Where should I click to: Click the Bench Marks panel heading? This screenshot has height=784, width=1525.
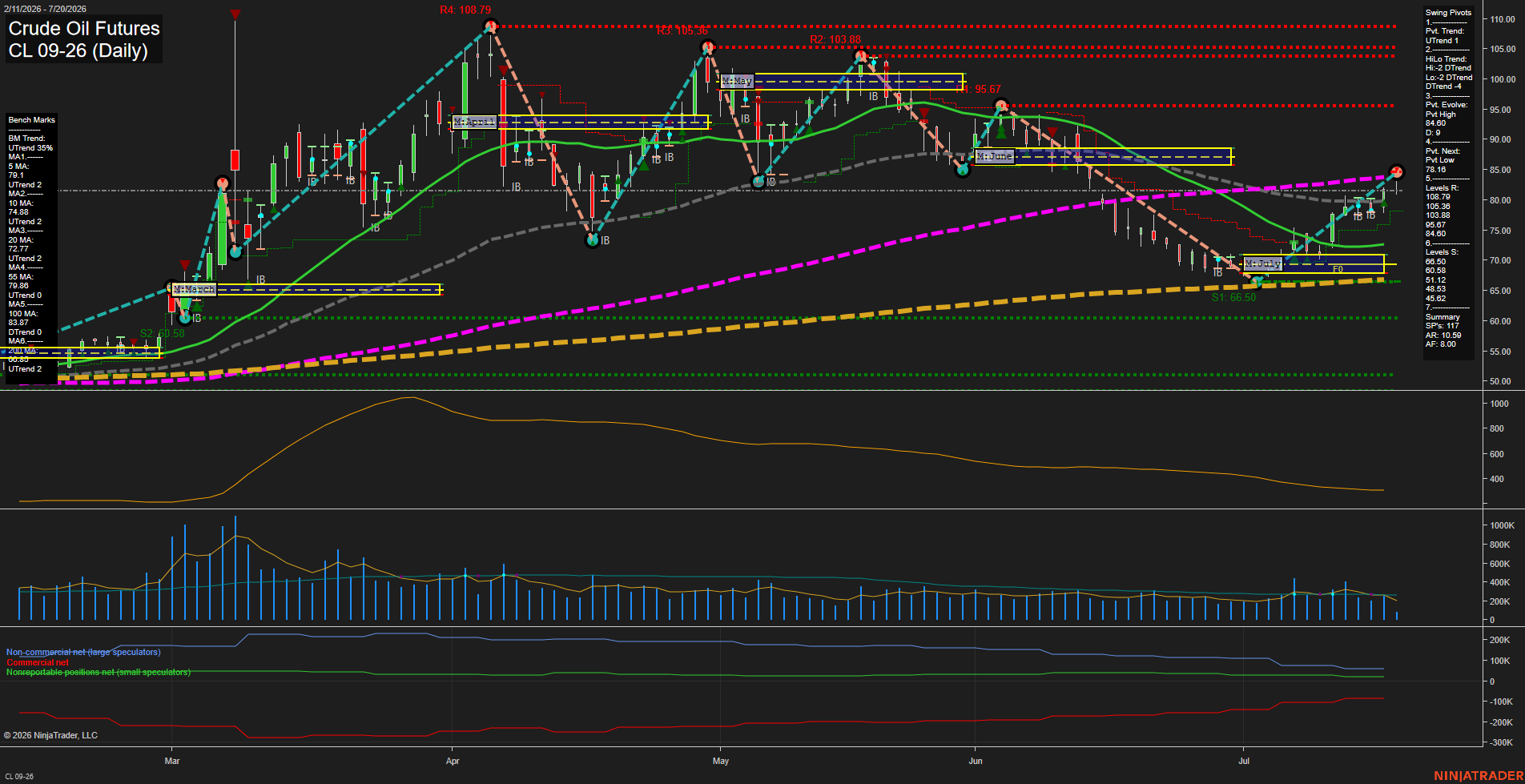tap(32, 120)
